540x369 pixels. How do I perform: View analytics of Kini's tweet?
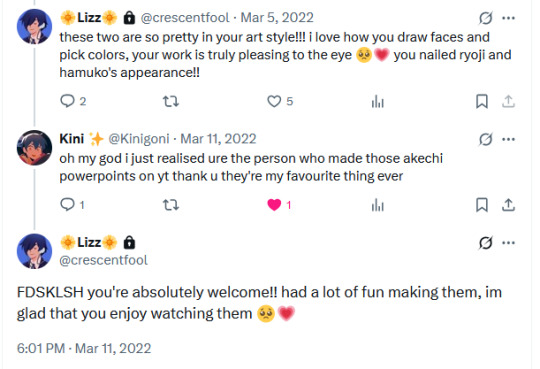(x=377, y=205)
